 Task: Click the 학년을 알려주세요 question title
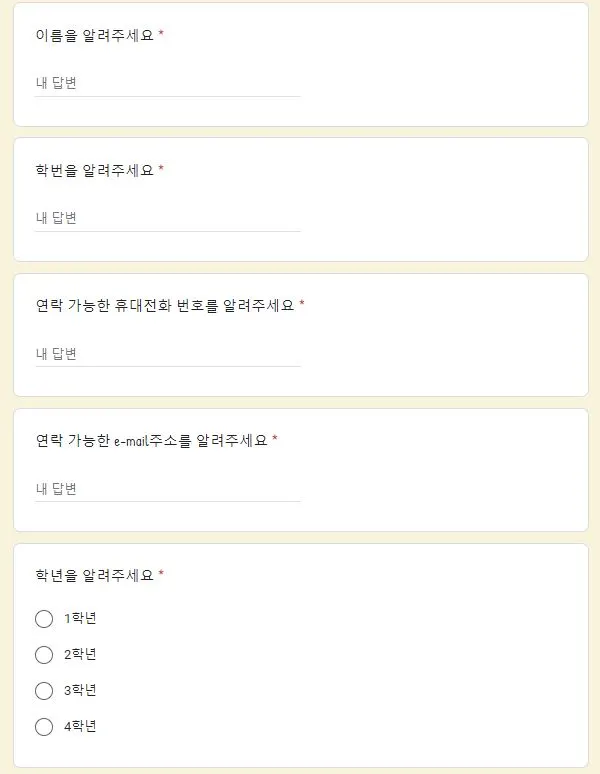[x=95, y=575]
